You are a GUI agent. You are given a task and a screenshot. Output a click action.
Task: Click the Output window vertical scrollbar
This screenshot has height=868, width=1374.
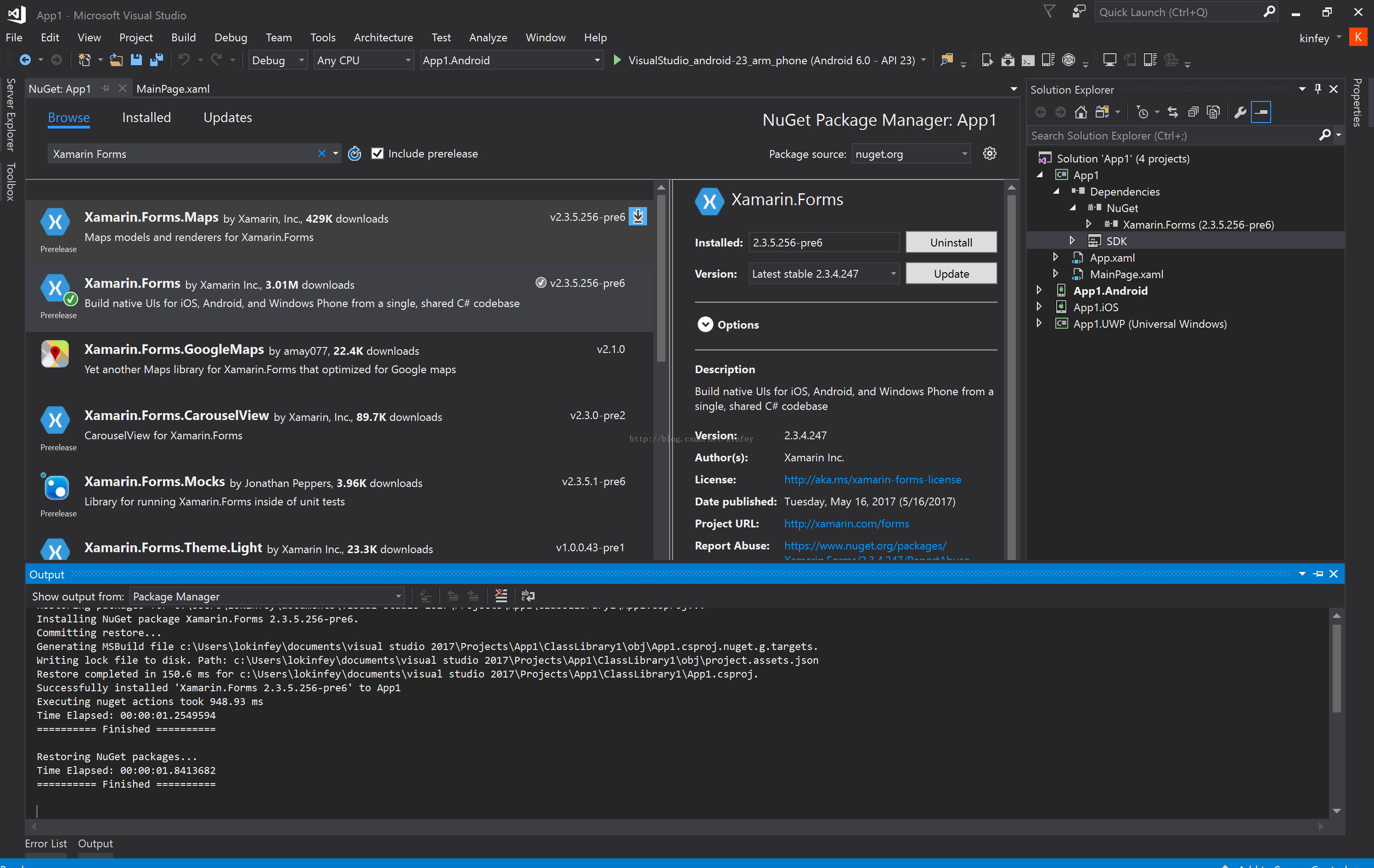tap(1336, 667)
